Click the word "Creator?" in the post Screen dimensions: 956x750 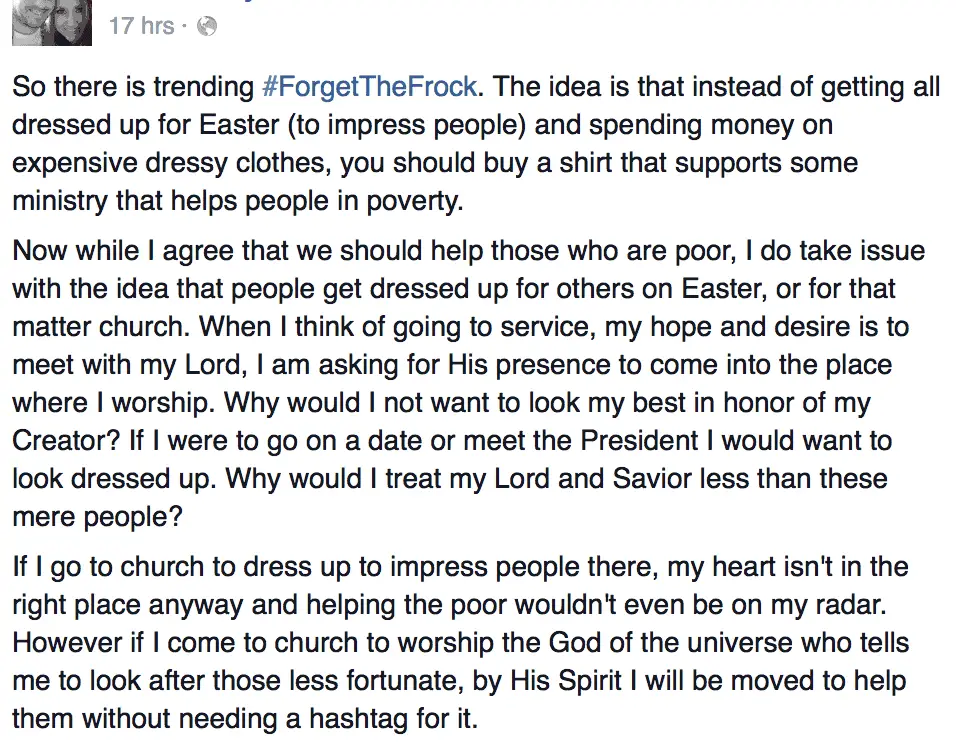tap(66, 440)
